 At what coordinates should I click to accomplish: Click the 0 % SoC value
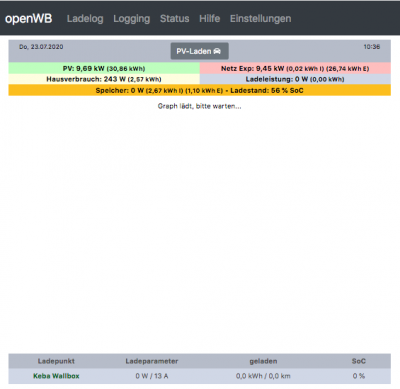click(x=359, y=376)
